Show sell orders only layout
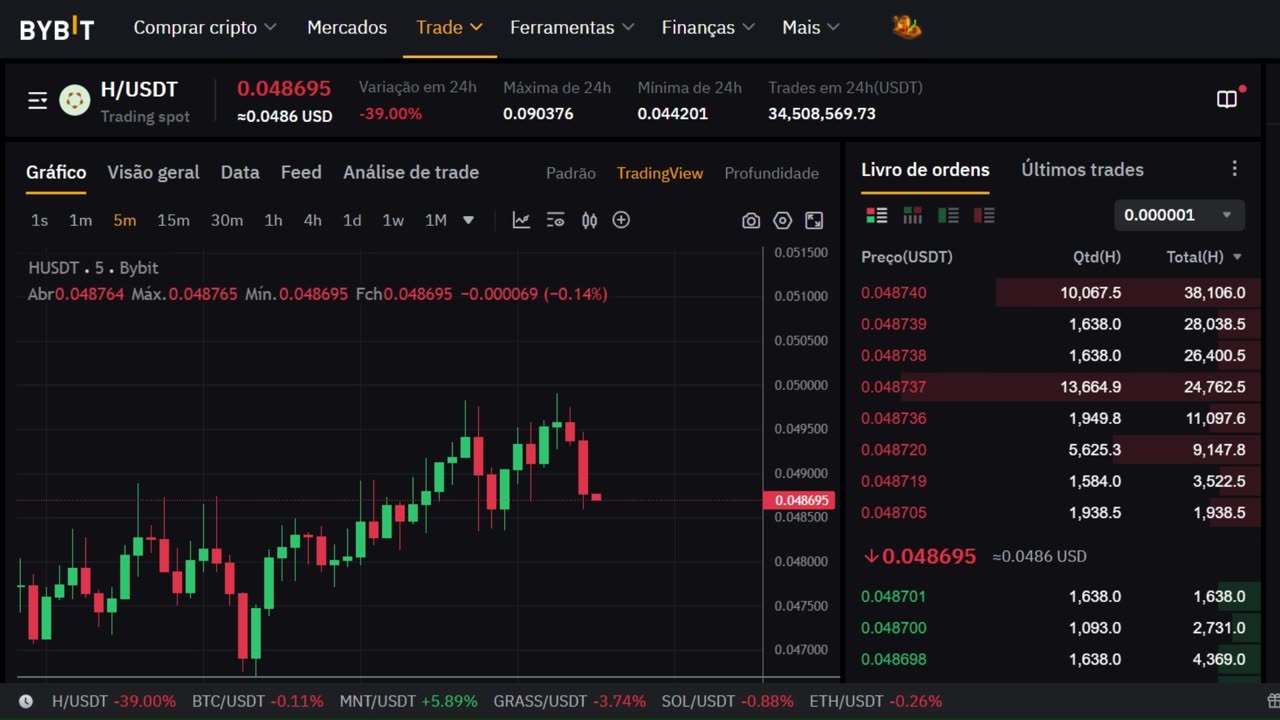Viewport: 1280px width, 720px height. (984, 215)
